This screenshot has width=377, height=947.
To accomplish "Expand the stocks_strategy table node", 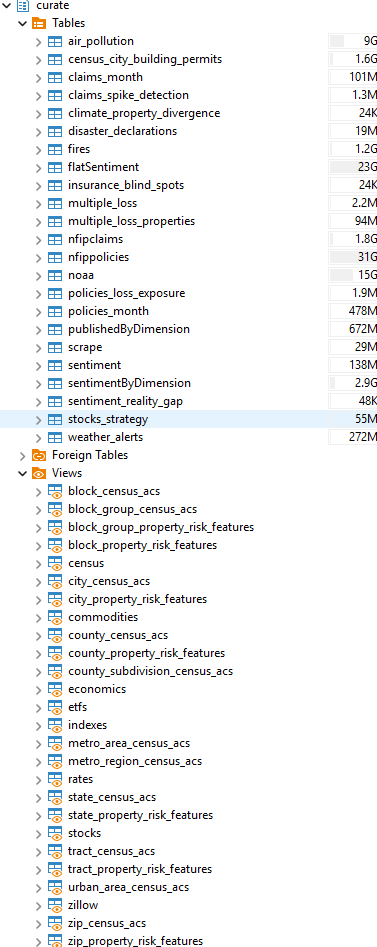I will click(39, 419).
